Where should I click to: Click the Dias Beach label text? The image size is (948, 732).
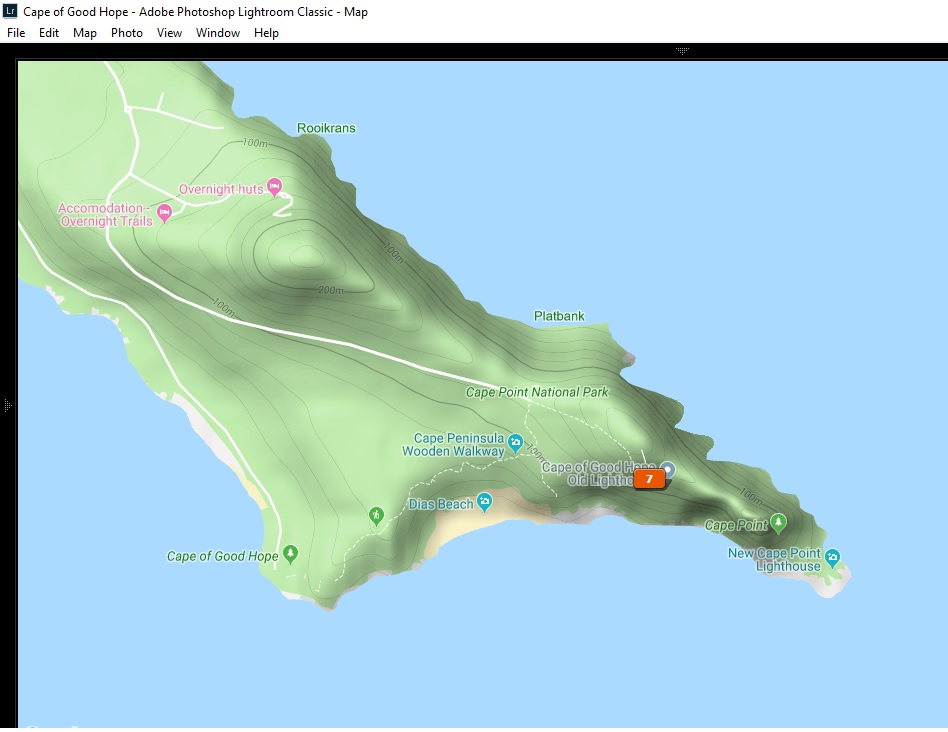(x=441, y=504)
